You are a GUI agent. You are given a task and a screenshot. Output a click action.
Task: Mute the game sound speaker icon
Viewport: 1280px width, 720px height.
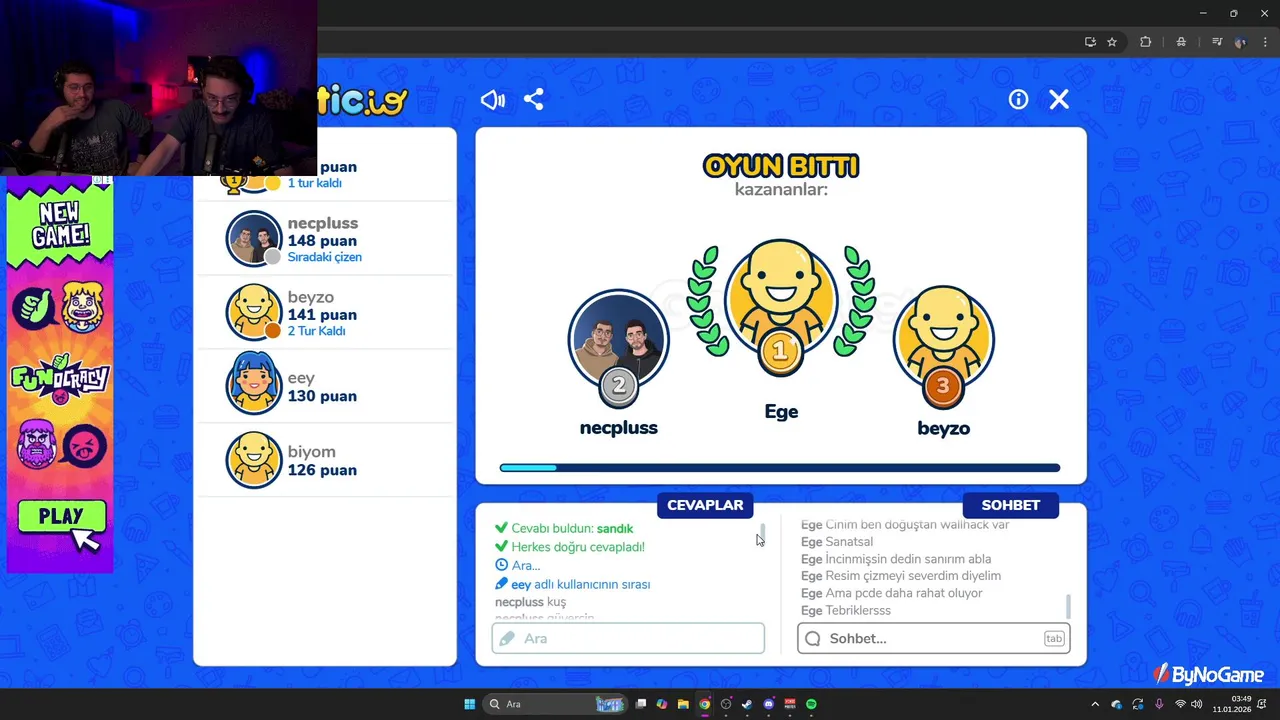493,100
